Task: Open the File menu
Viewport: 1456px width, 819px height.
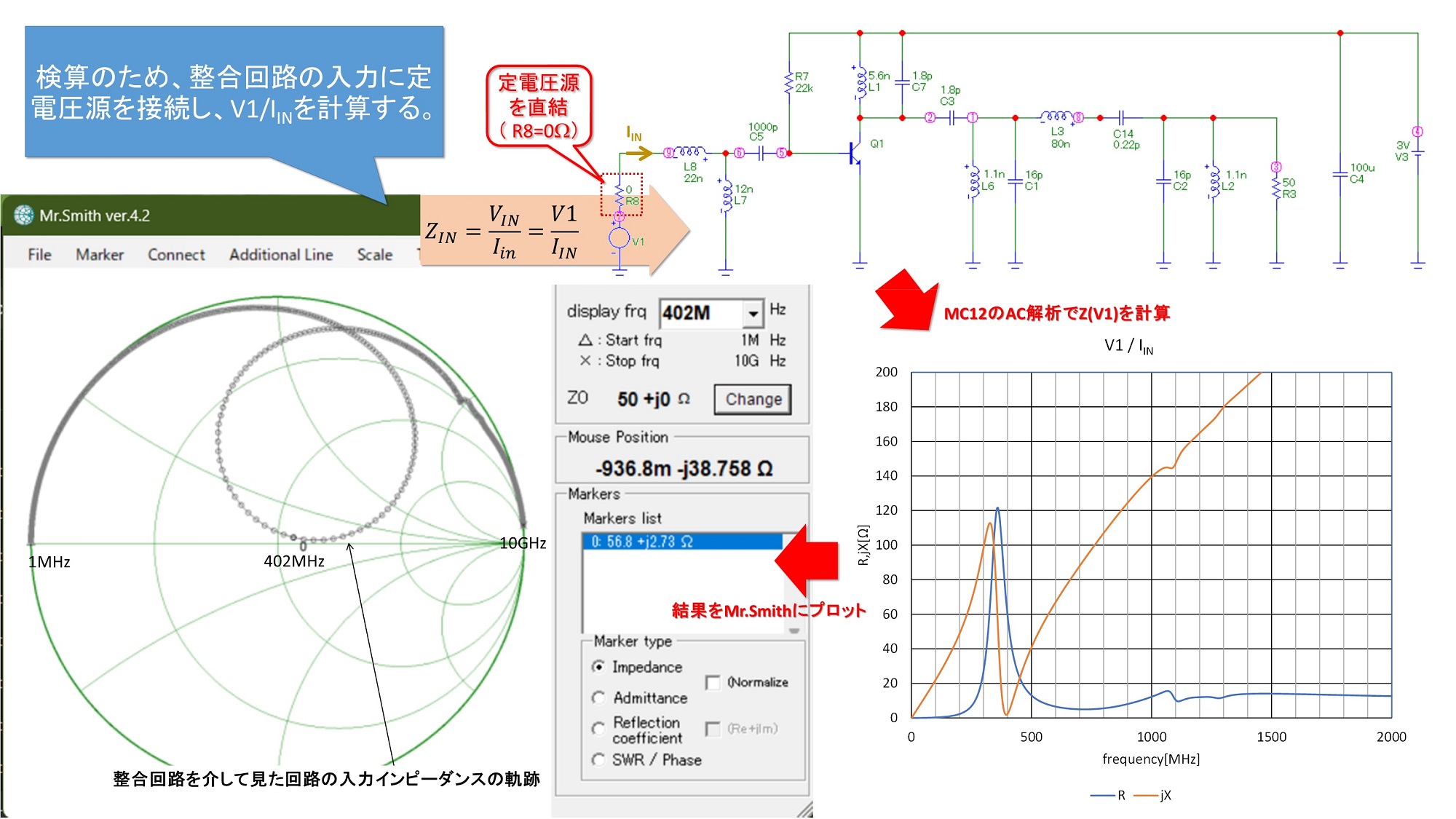Action: 39,255
